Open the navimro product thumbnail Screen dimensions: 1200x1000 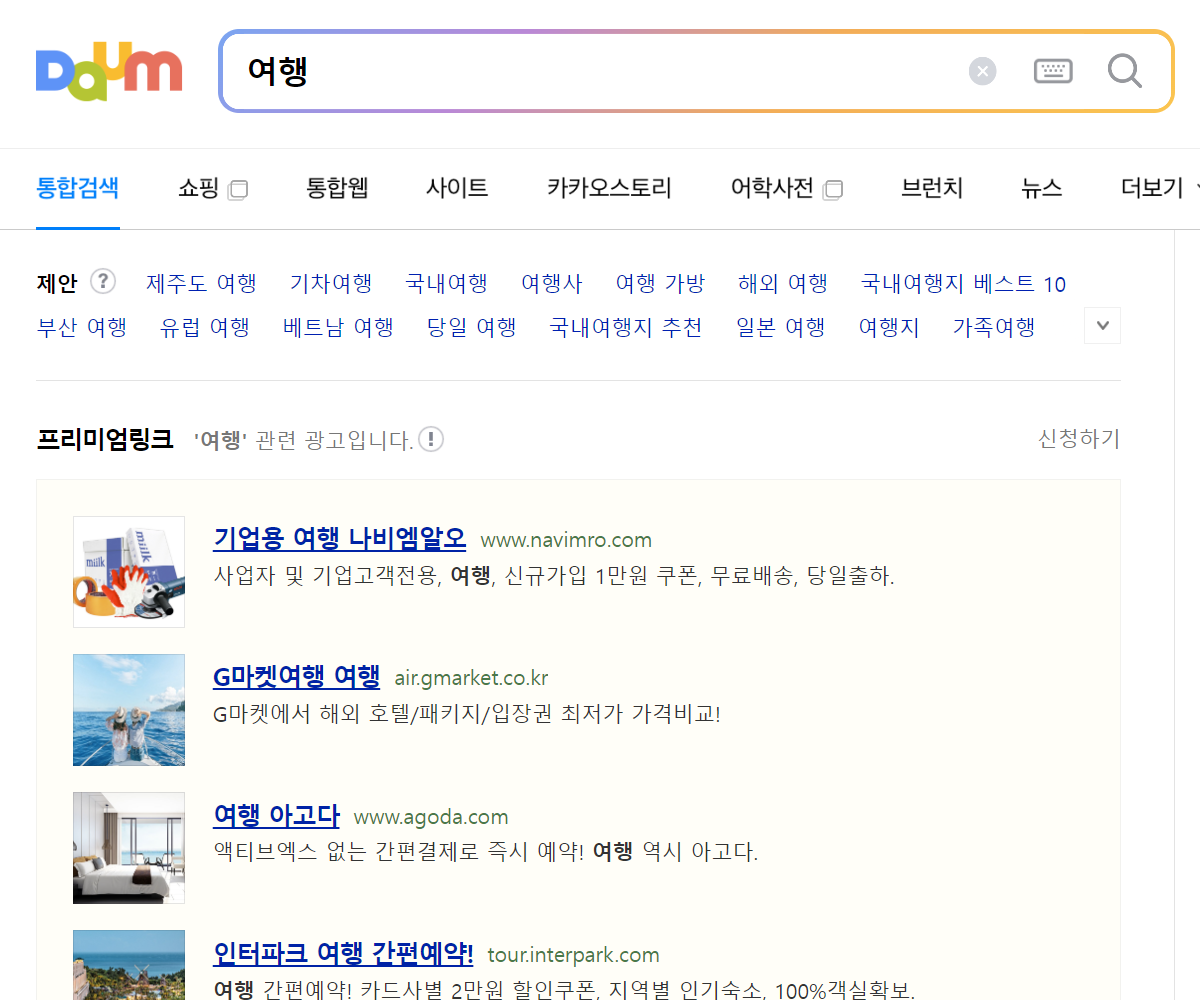tap(129, 572)
